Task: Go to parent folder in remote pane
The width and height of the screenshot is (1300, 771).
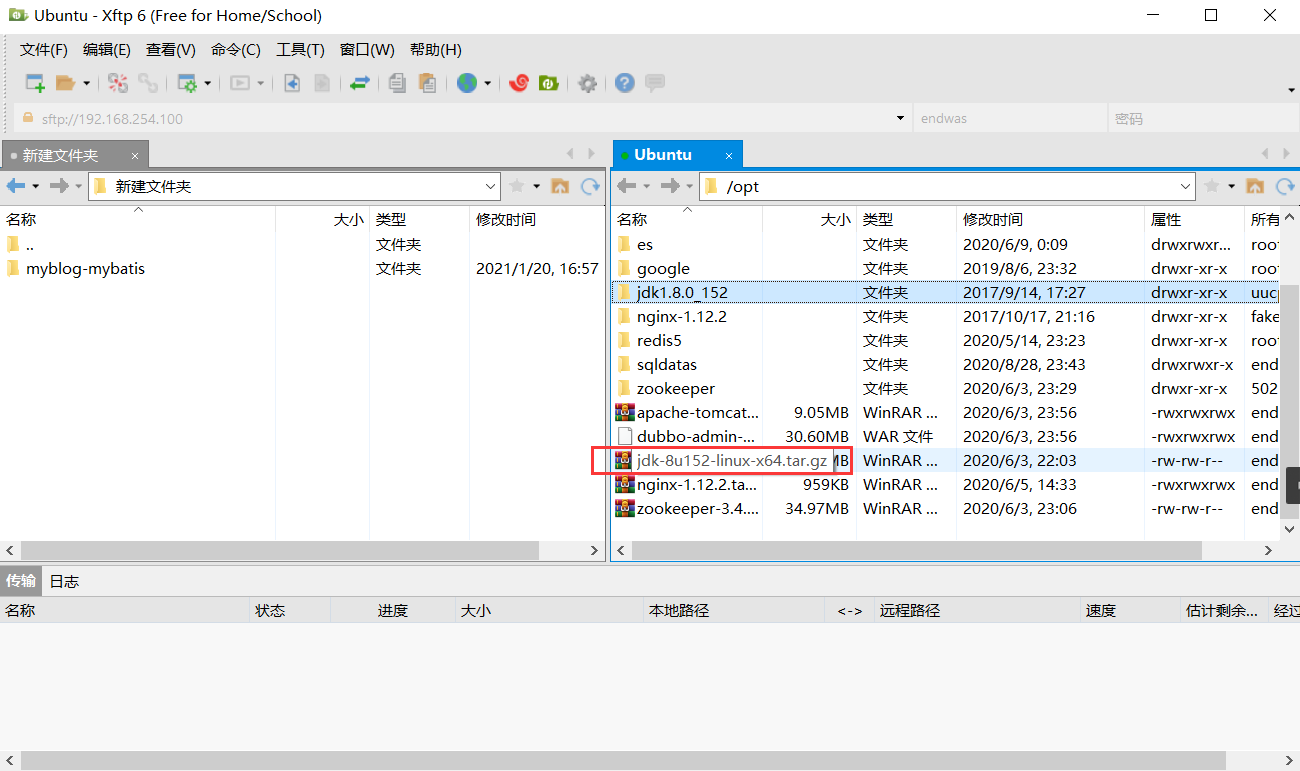Action: click(1255, 186)
